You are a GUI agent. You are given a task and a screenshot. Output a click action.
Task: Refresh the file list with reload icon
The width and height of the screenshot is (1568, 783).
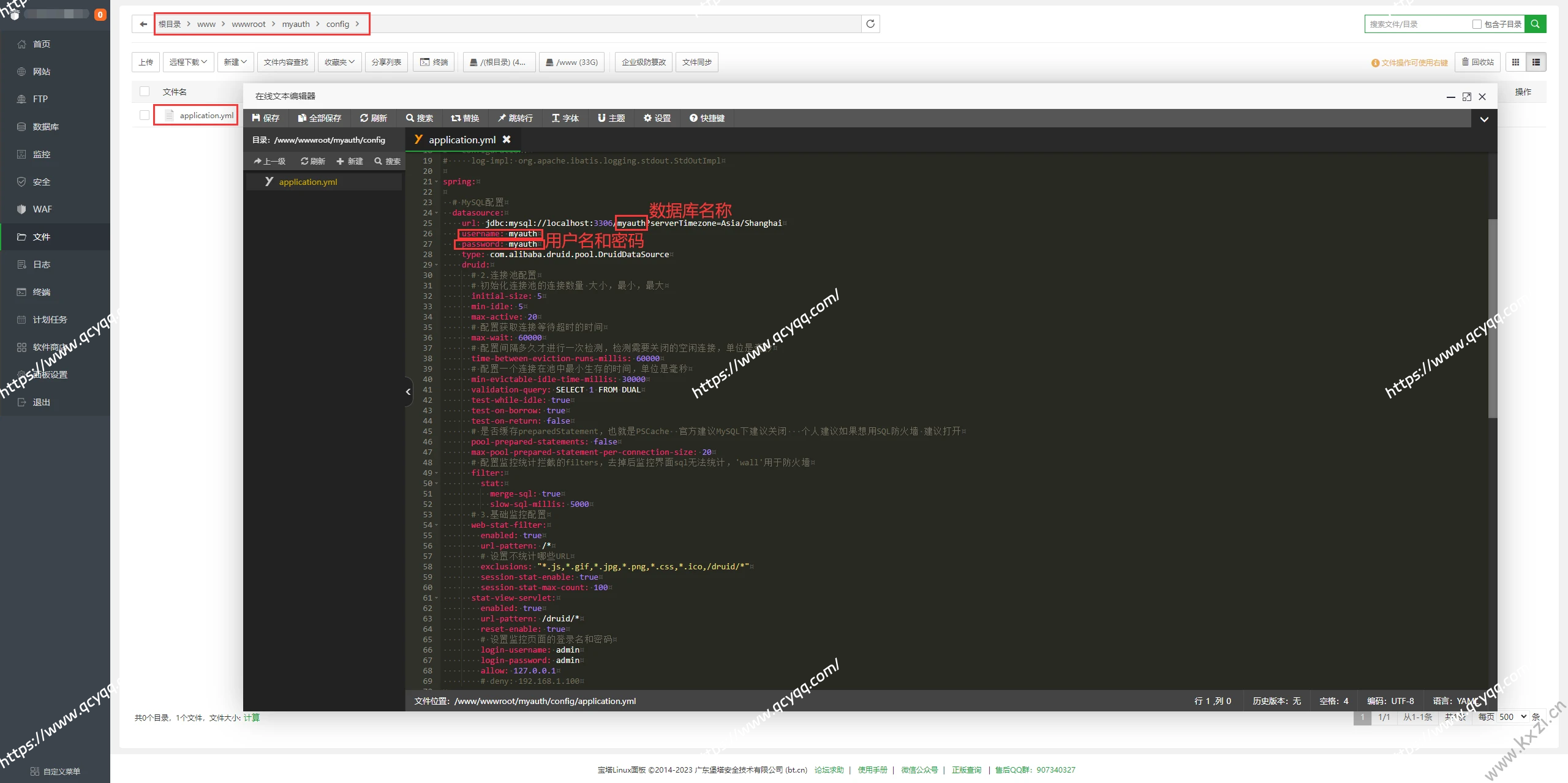tap(870, 24)
